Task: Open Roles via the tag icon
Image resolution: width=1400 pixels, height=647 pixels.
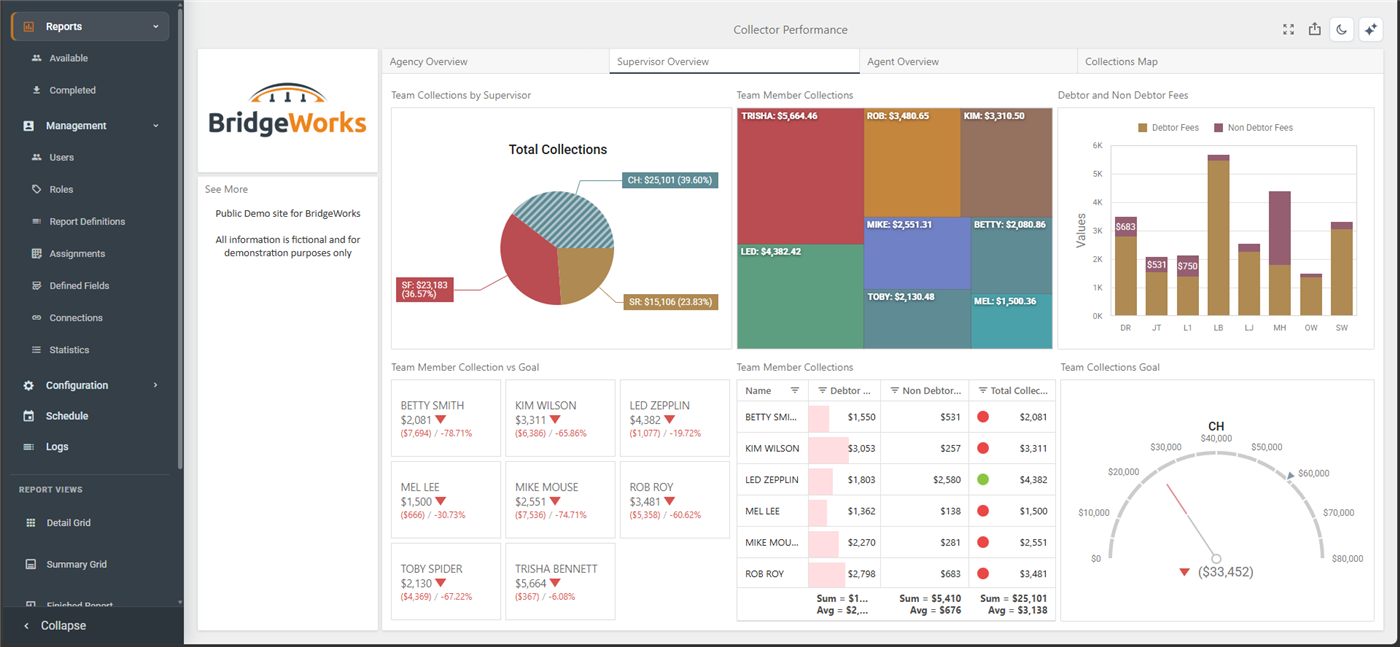Action: coord(37,189)
